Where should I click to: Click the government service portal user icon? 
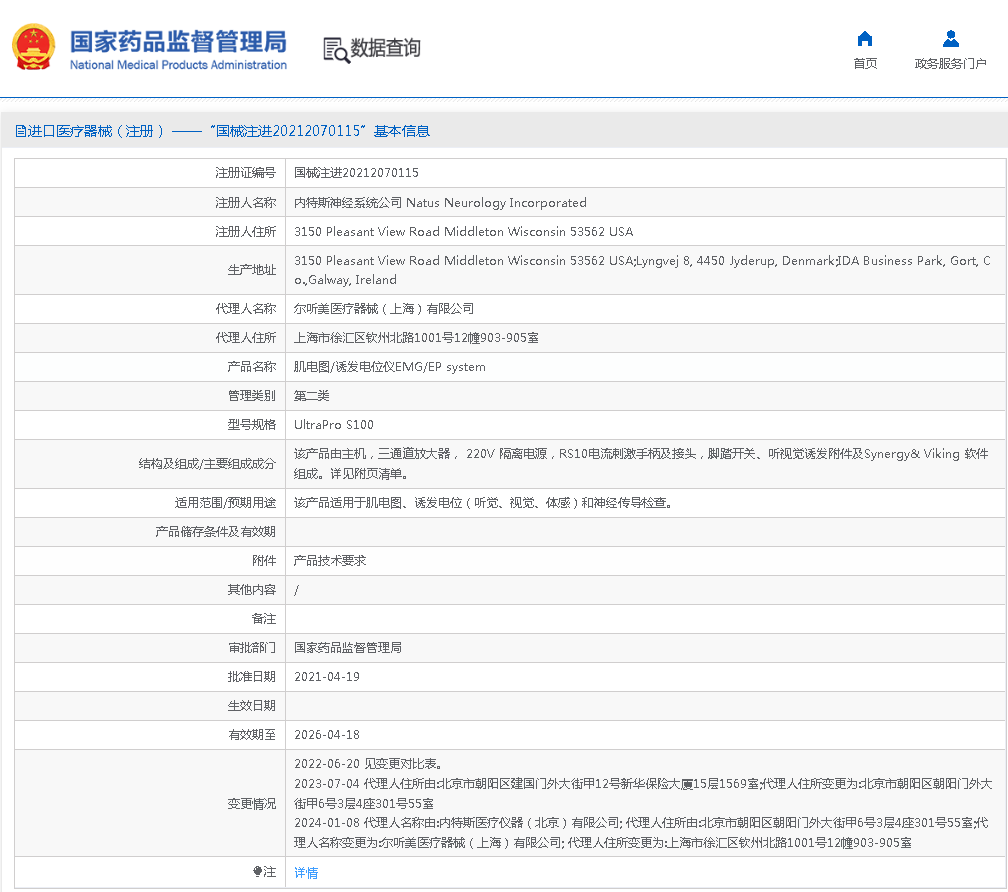(950, 39)
